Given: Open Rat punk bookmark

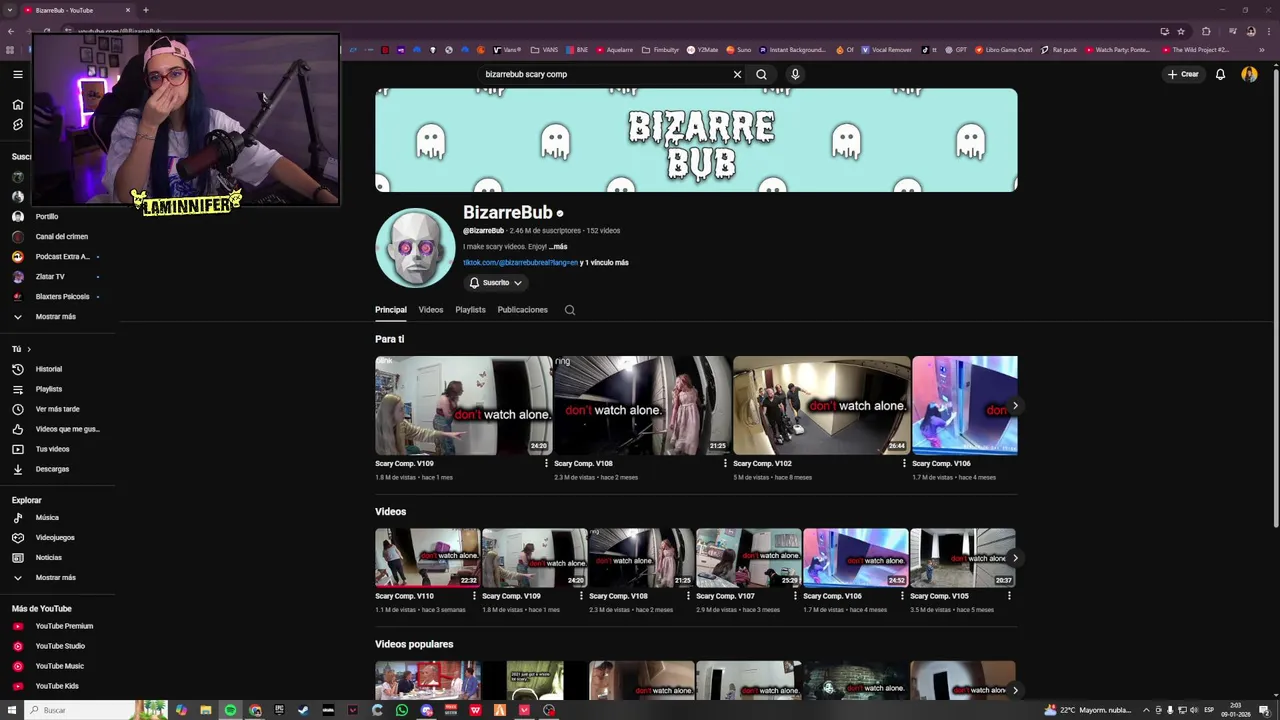Looking at the screenshot, I should tap(1059, 50).
